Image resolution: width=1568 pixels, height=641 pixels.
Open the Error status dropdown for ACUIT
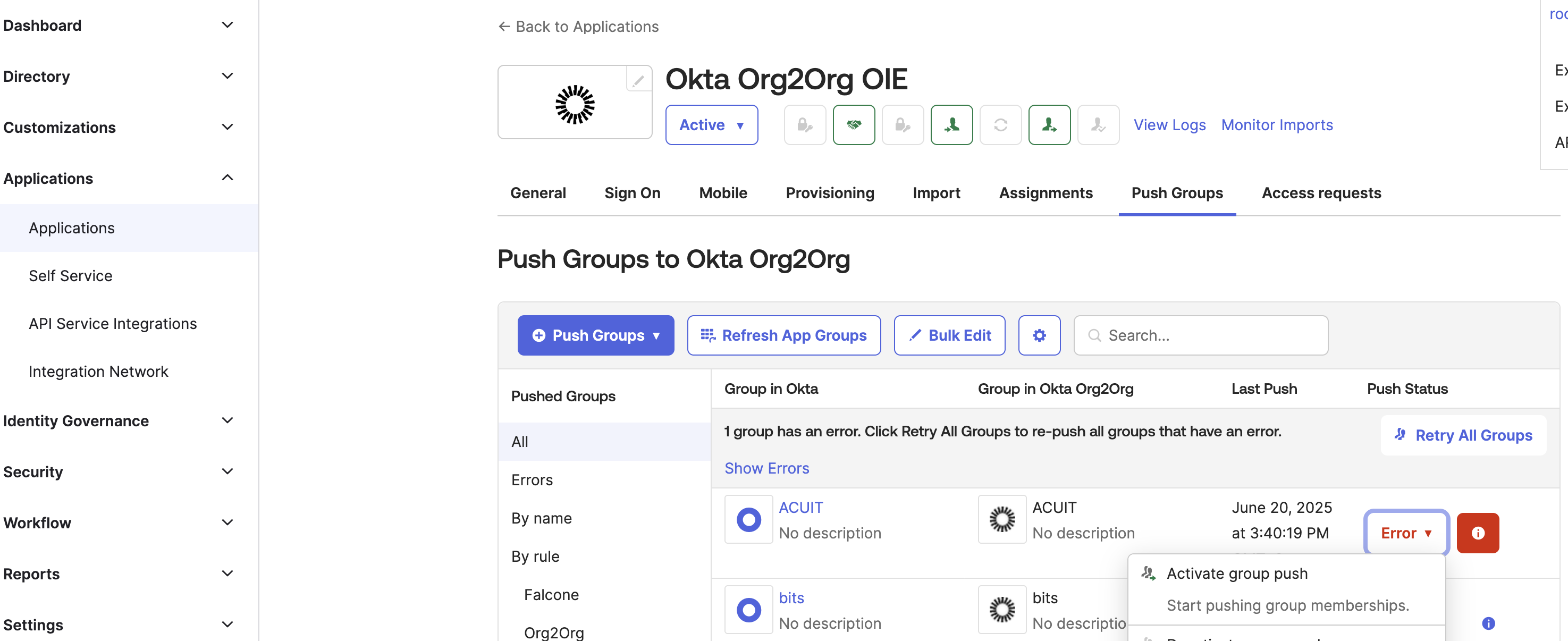(x=1406, y=533)
